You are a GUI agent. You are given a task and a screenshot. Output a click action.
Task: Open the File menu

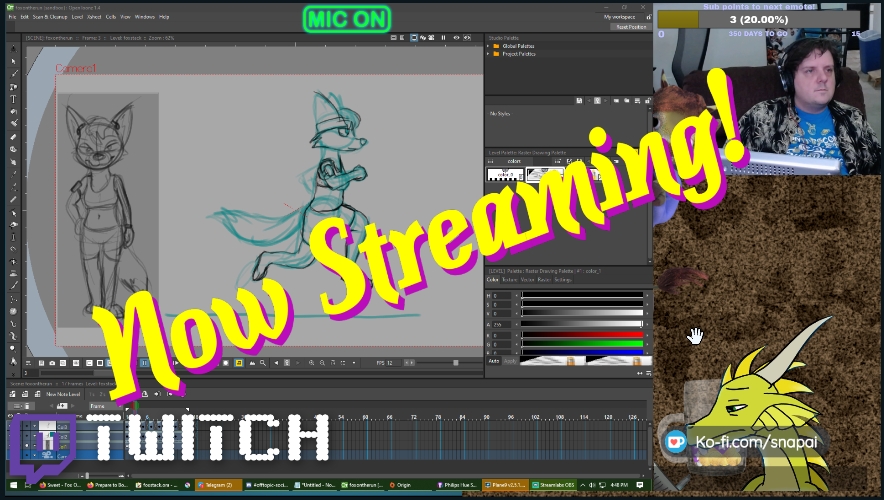[12, 17]
